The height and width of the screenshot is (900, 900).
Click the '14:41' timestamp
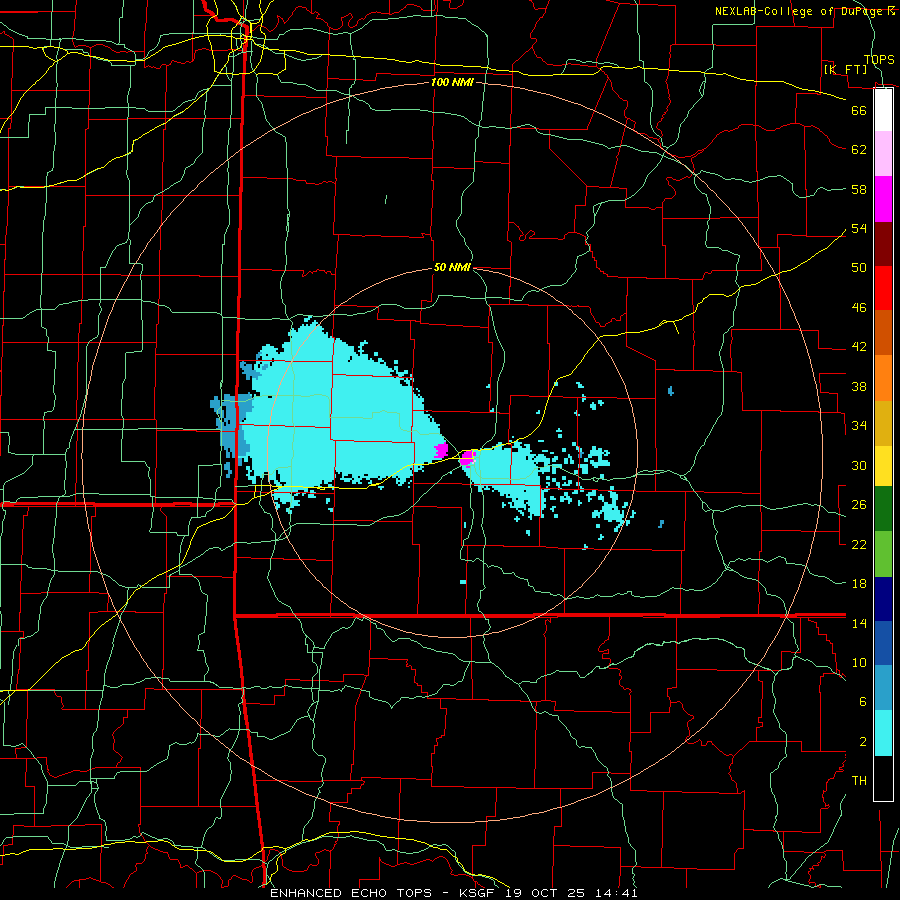[x=617, y=893]
